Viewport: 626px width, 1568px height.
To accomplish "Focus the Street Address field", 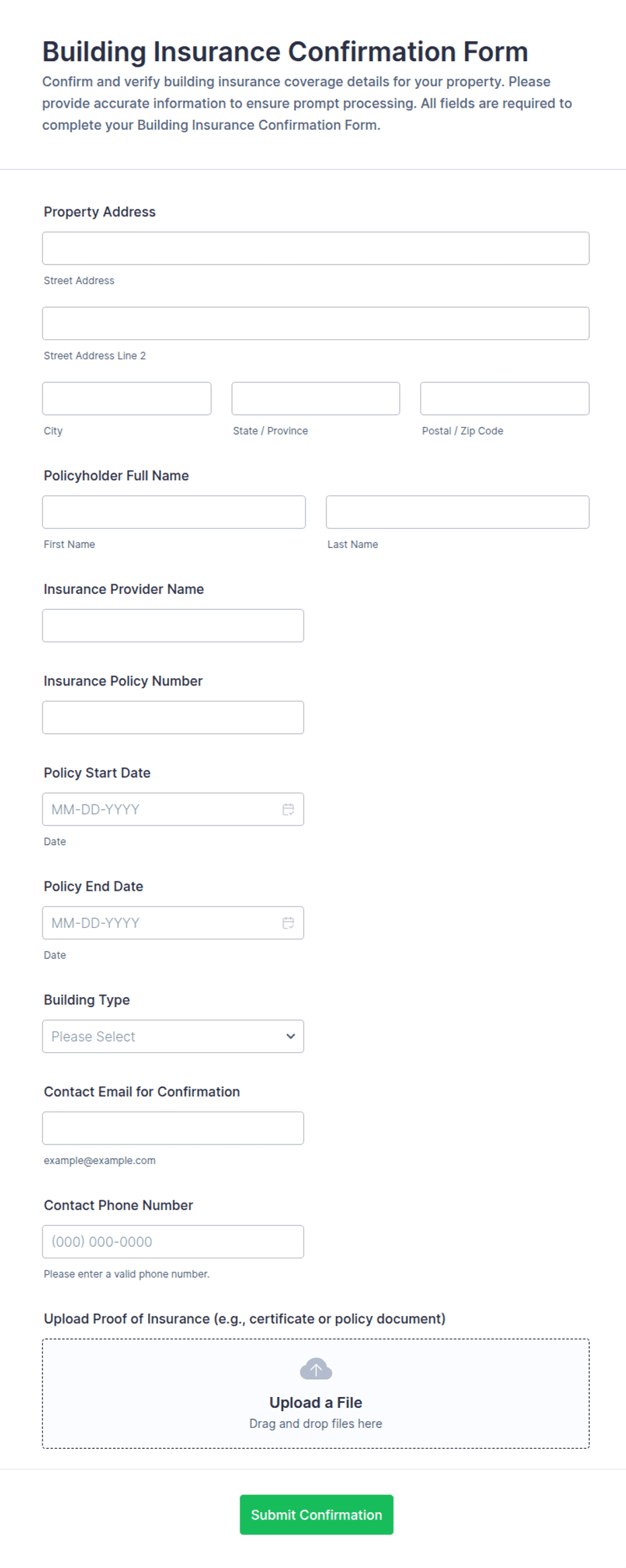I will pyautogui.click(x=316, y=248).
